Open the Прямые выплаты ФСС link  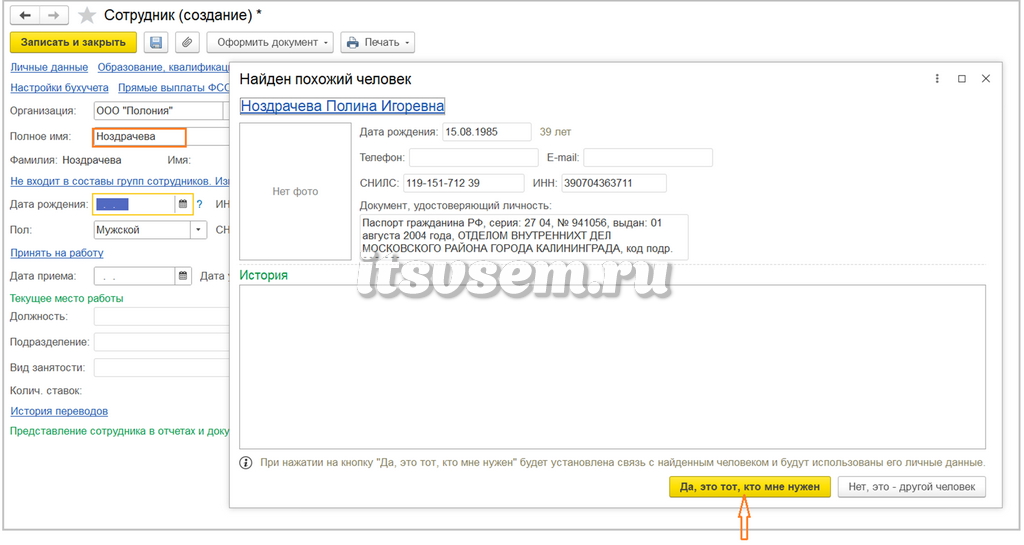point(174,87)
